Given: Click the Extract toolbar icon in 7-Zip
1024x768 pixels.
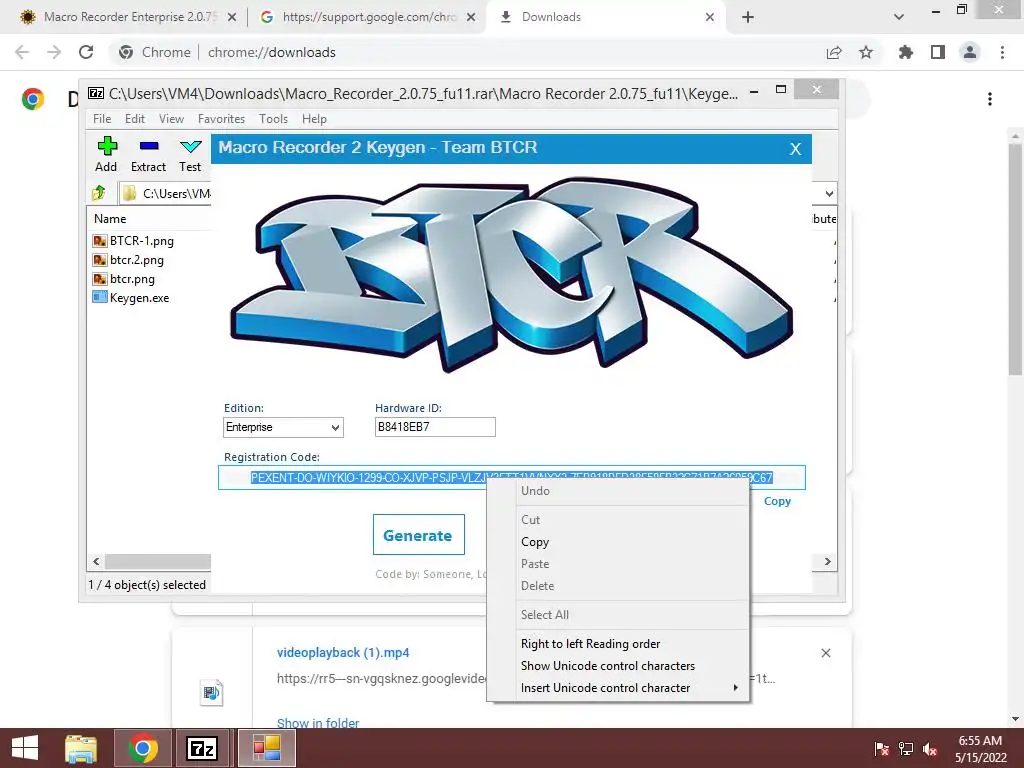Looking at the screenshot, I should [x=148, y=154].
